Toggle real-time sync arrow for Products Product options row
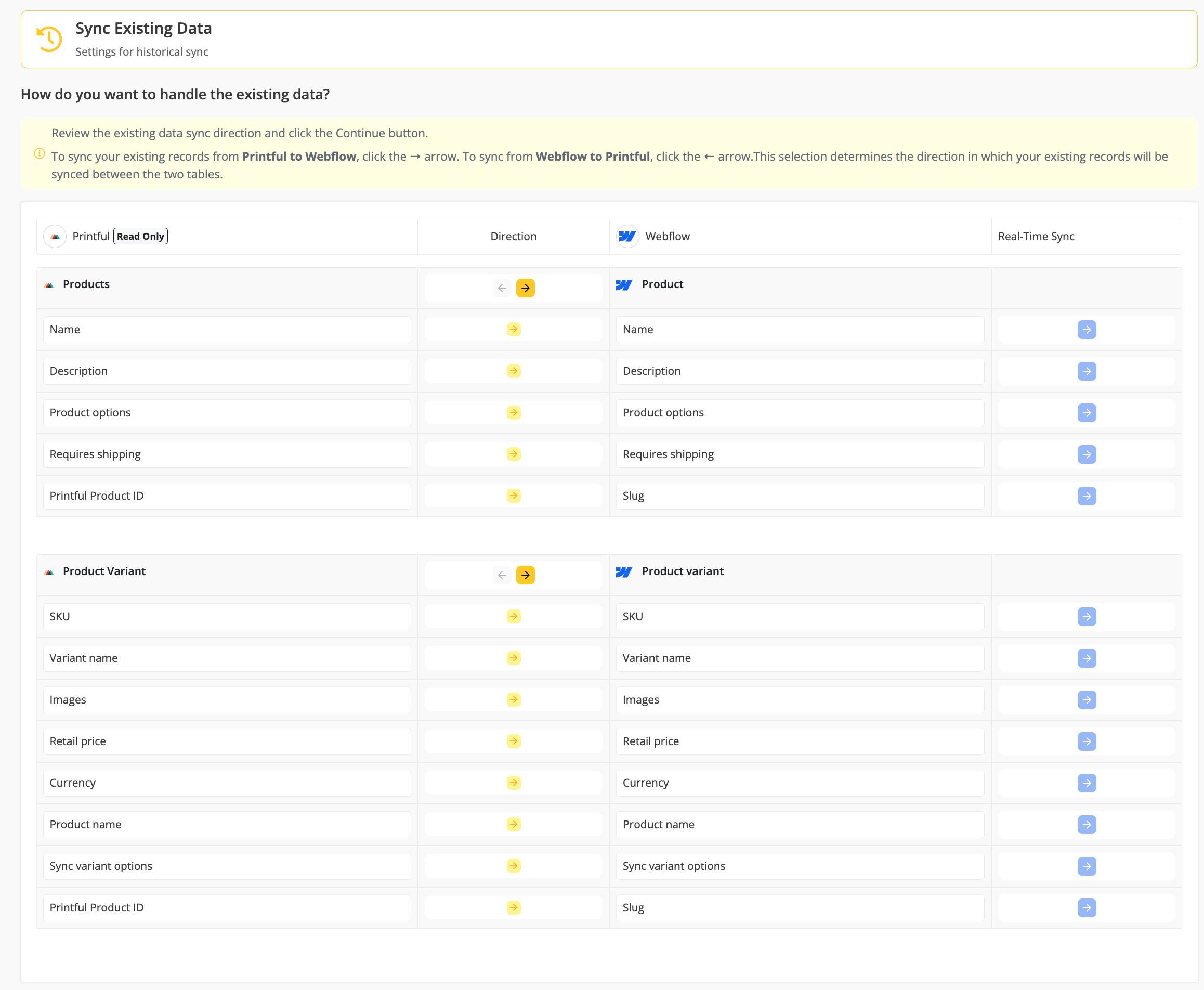1204x990 pixels. pyautogui.click(x=1087, y=413)
